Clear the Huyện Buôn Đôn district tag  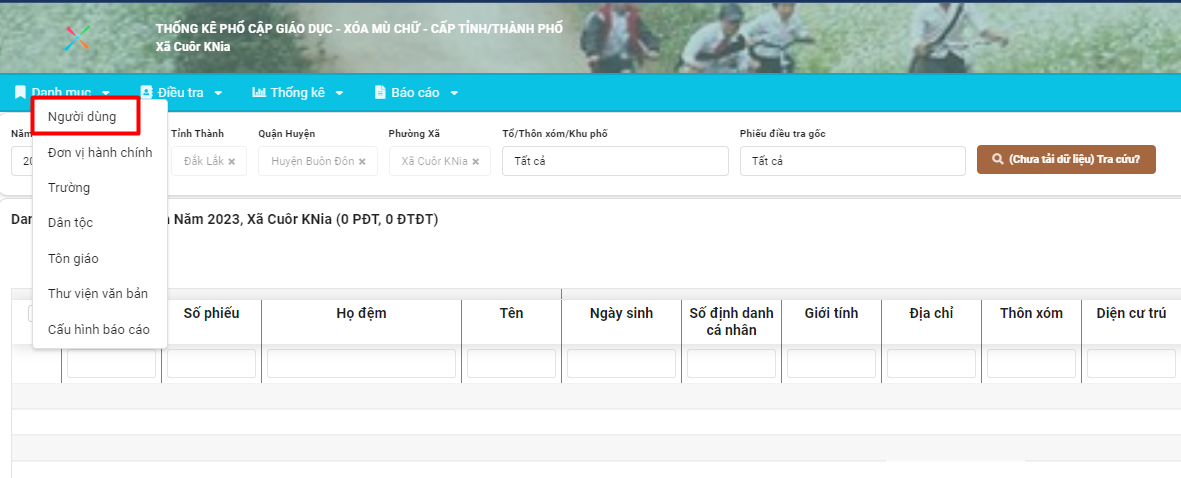tap(362, 161)
